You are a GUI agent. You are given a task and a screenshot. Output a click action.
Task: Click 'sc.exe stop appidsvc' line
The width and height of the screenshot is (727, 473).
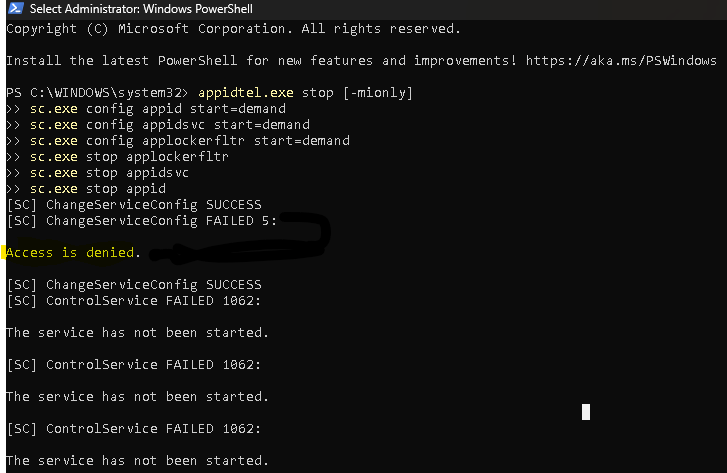109,173
